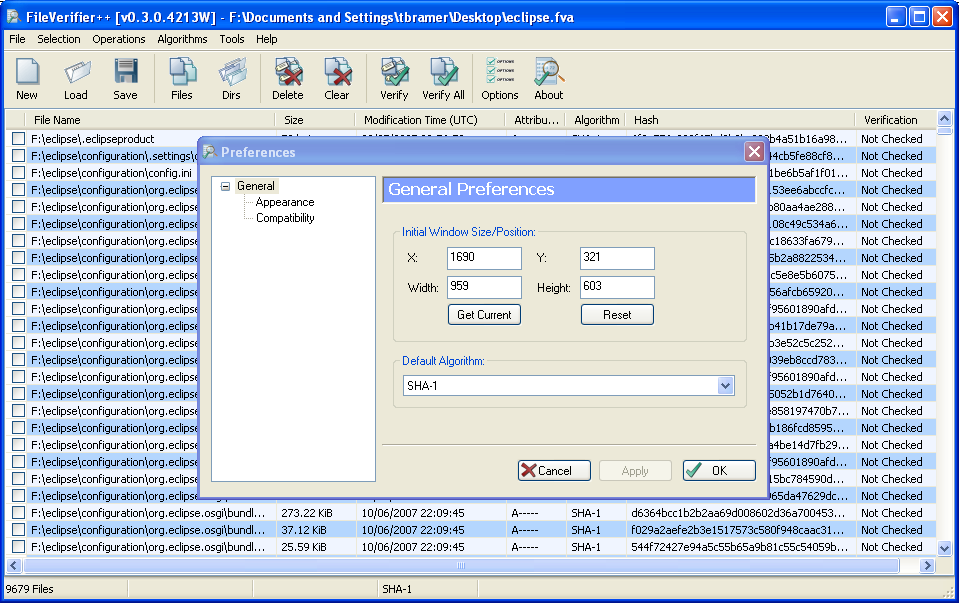Viewport: 959px width, 603px height.
Task: Click the Hash column header
Action: (x=740, y=120)
